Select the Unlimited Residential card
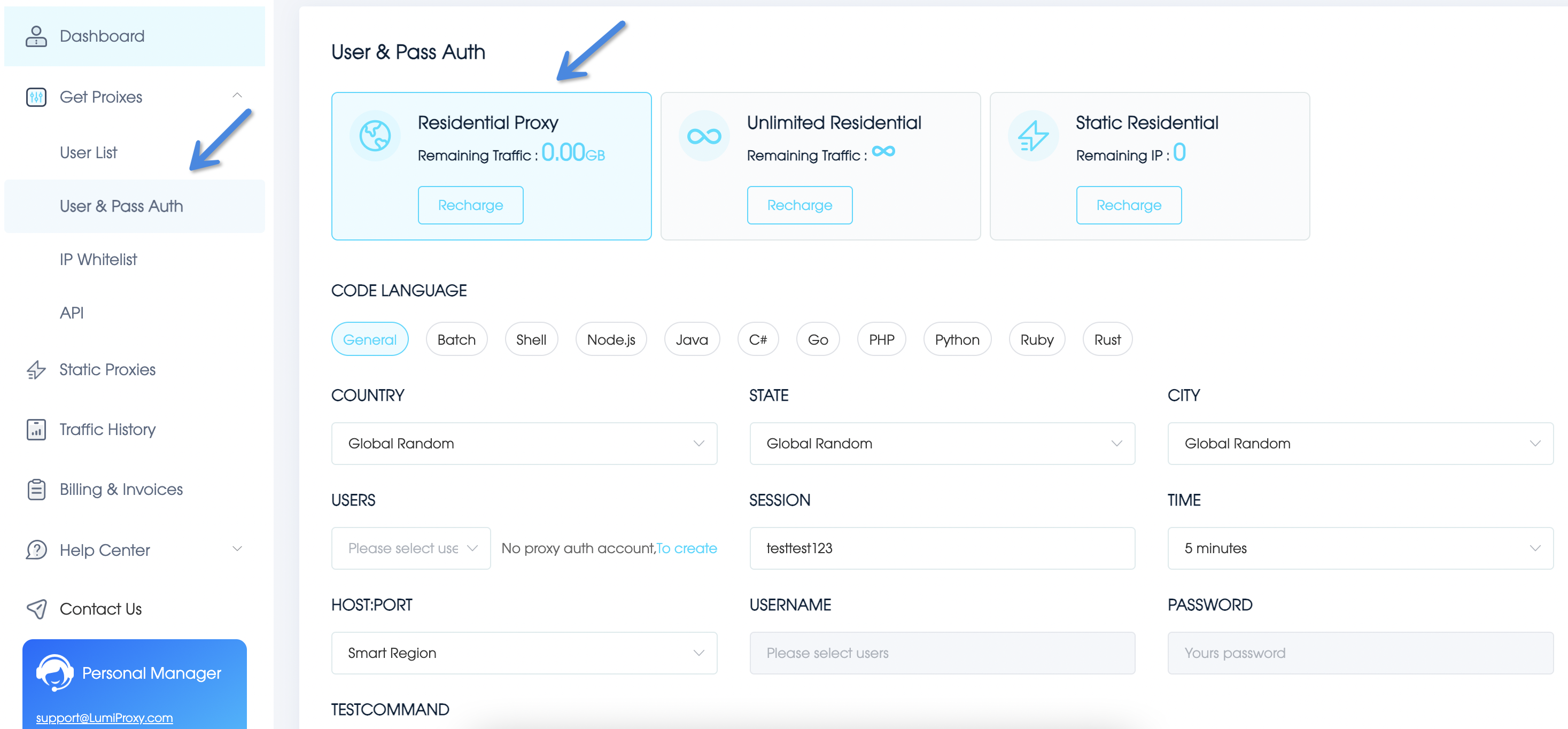Screen dimensions: 1568x729 tap(820, 166)
